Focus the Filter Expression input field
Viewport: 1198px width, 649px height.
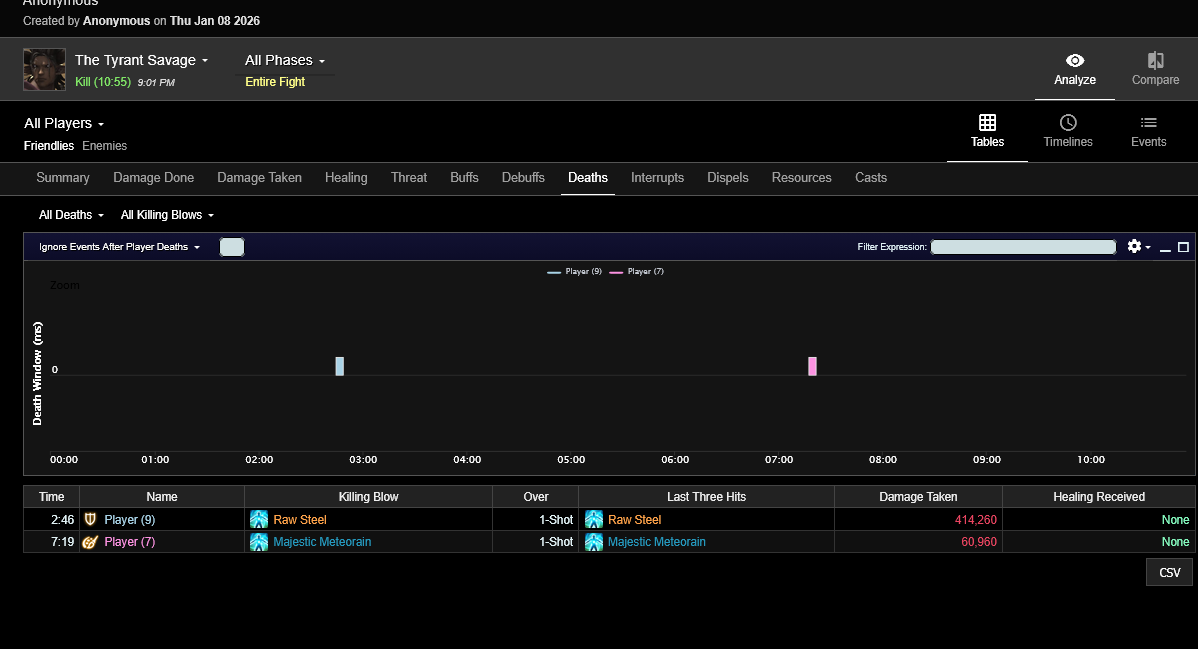1023,247
